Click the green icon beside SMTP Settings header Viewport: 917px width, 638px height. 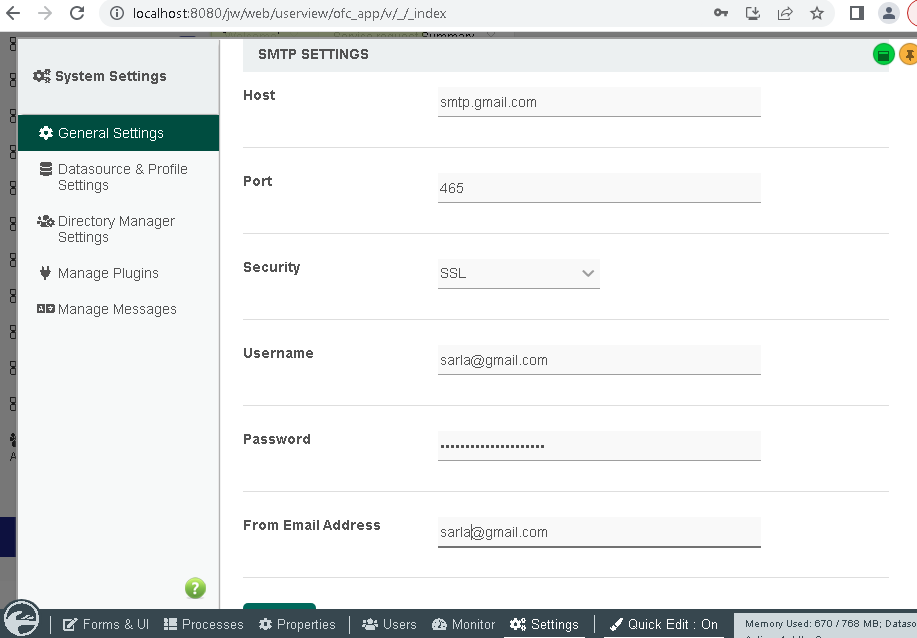click(883, 55)
